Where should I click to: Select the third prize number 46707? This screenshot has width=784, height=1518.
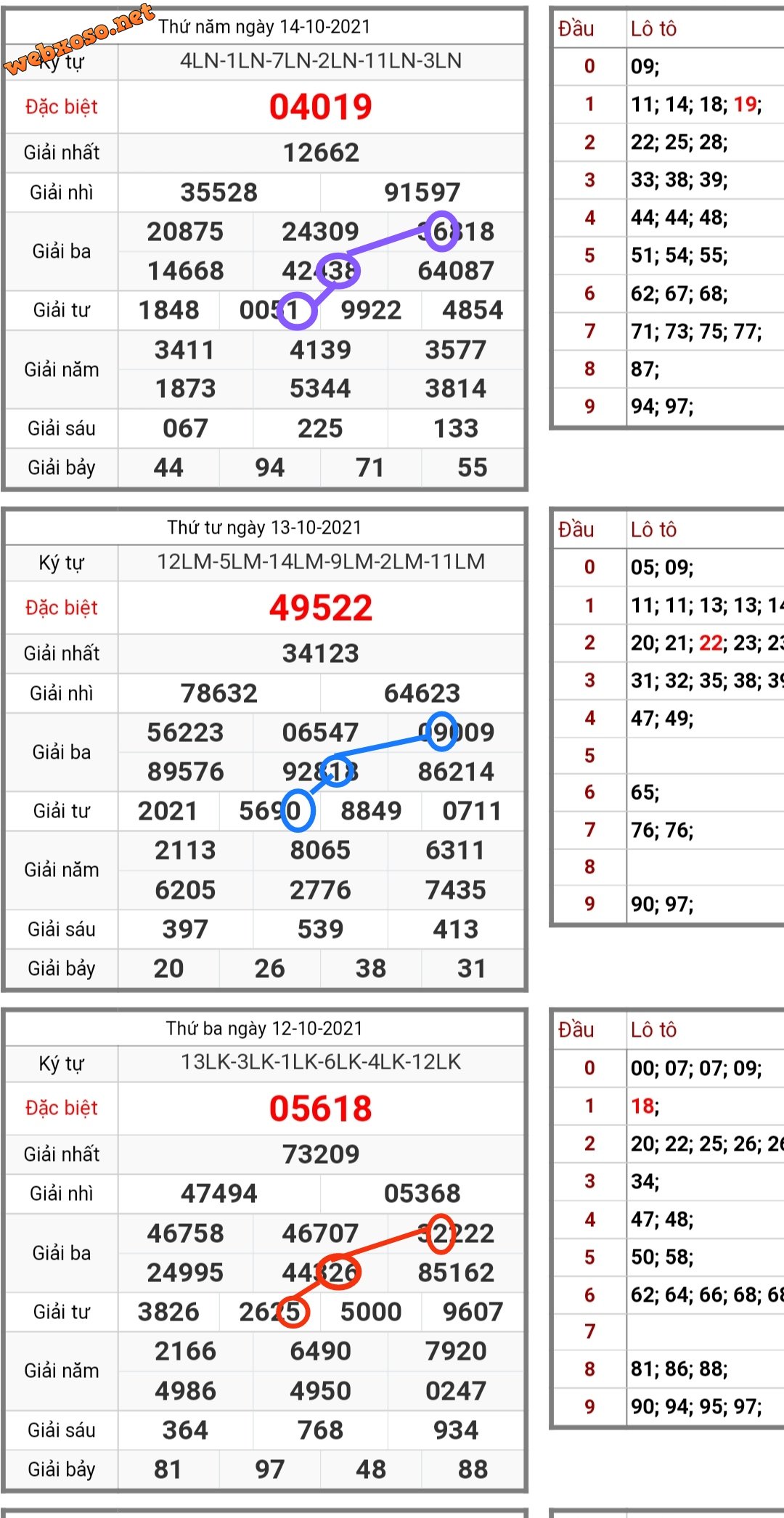[321, 1233]
